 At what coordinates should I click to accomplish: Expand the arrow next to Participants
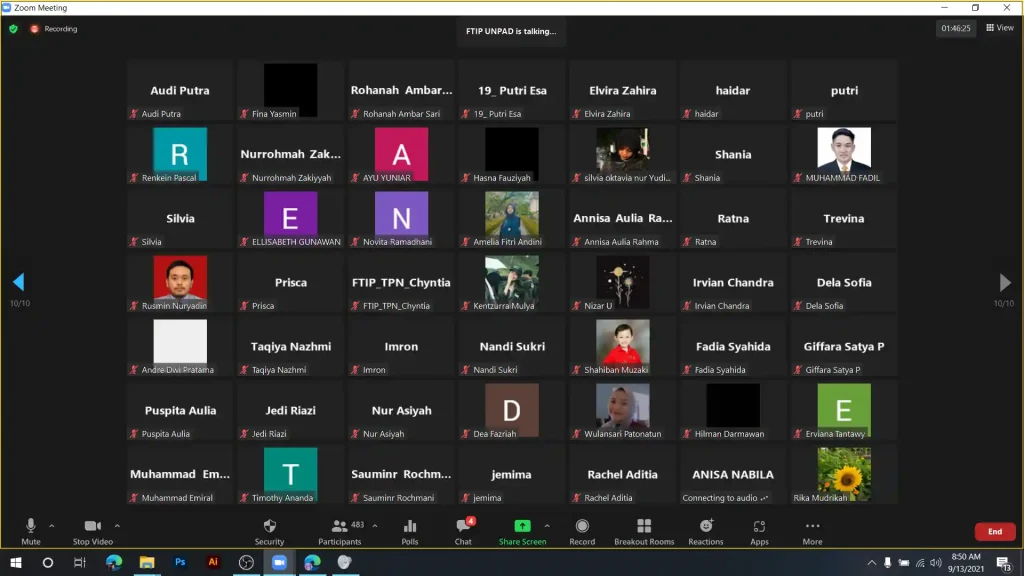tap(375, 526)
